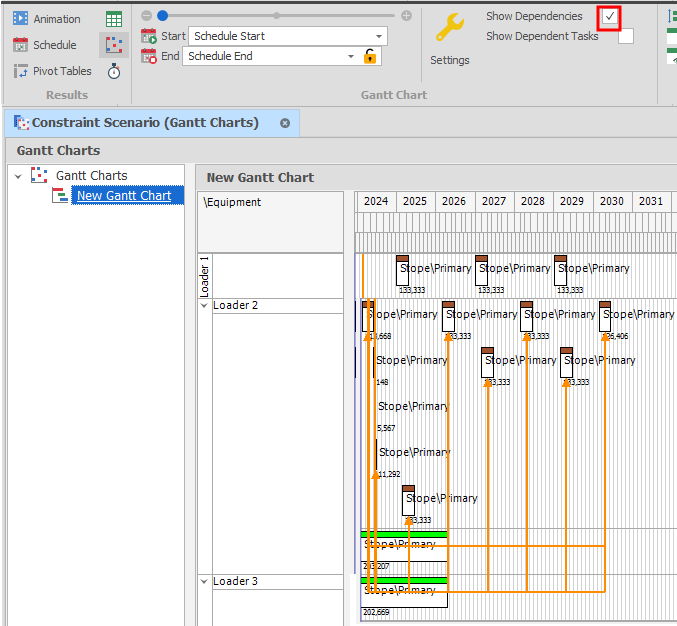Click the stopwatch icon in Results
The image size is (677, 626).
(x=114, y=71)
